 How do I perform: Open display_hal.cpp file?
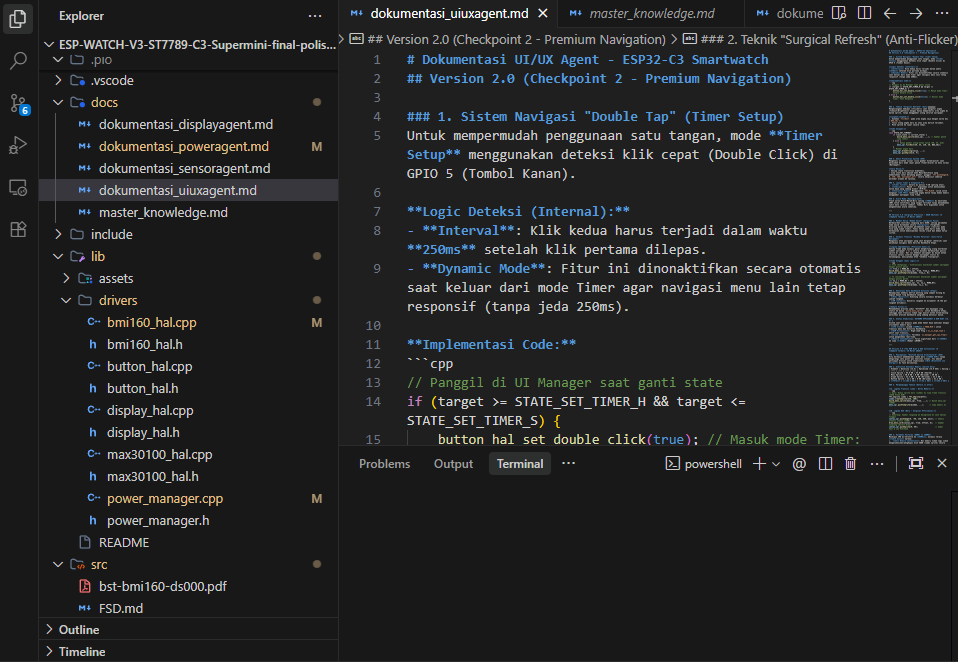tap(188, 410)
